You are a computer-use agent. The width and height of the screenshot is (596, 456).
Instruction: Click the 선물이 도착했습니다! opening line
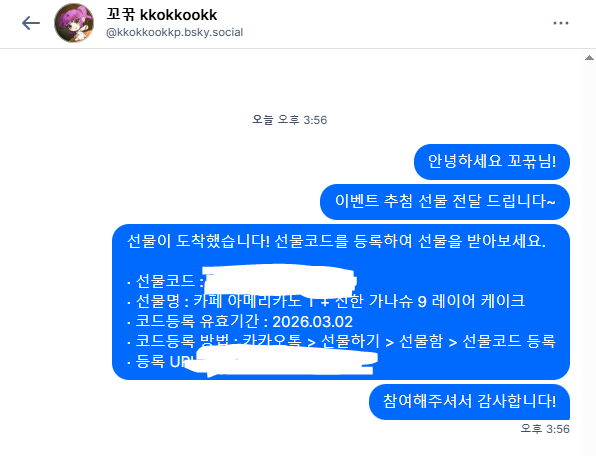coord(336,241)
